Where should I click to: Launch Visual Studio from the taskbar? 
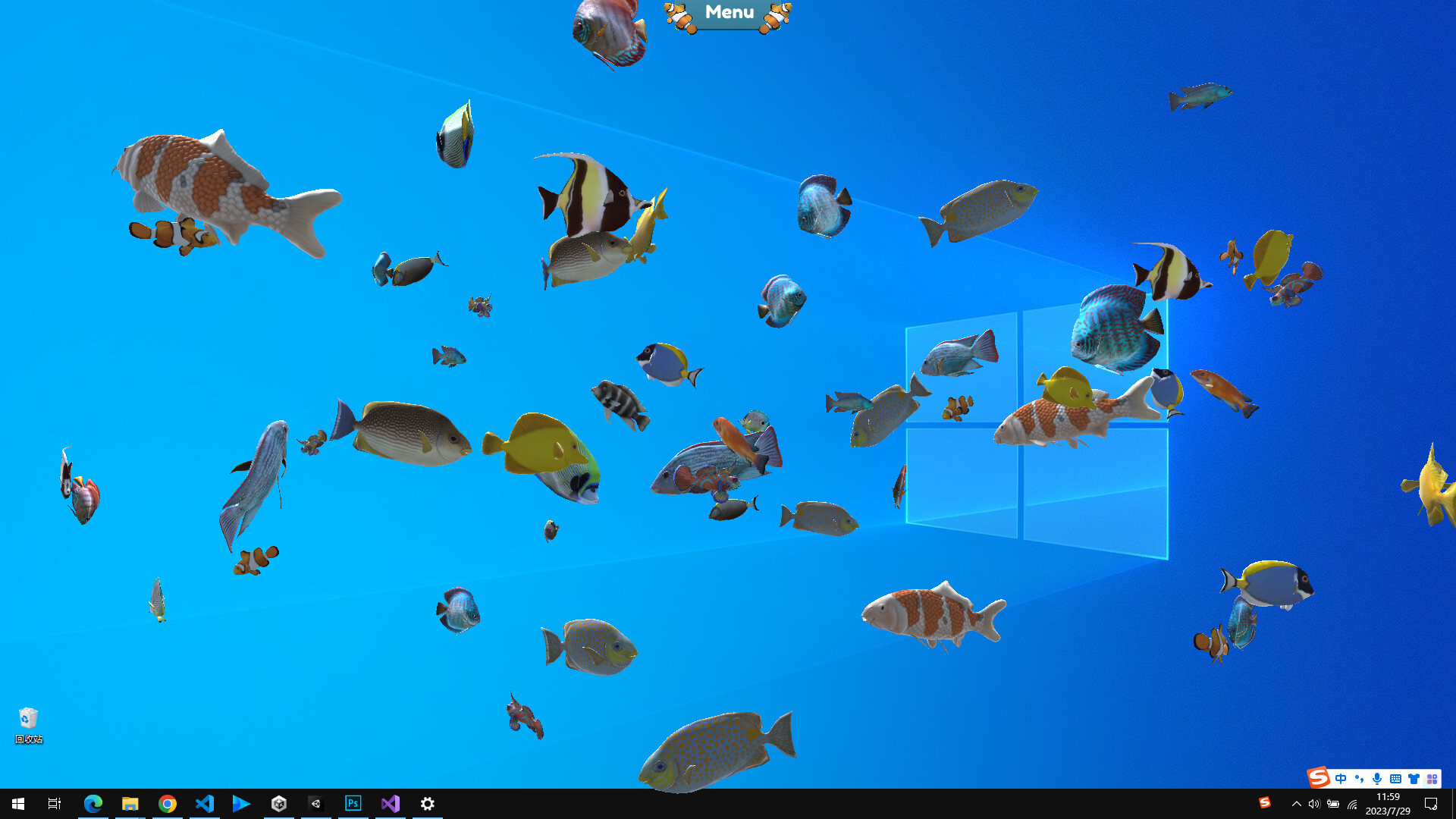coord(390,803)
